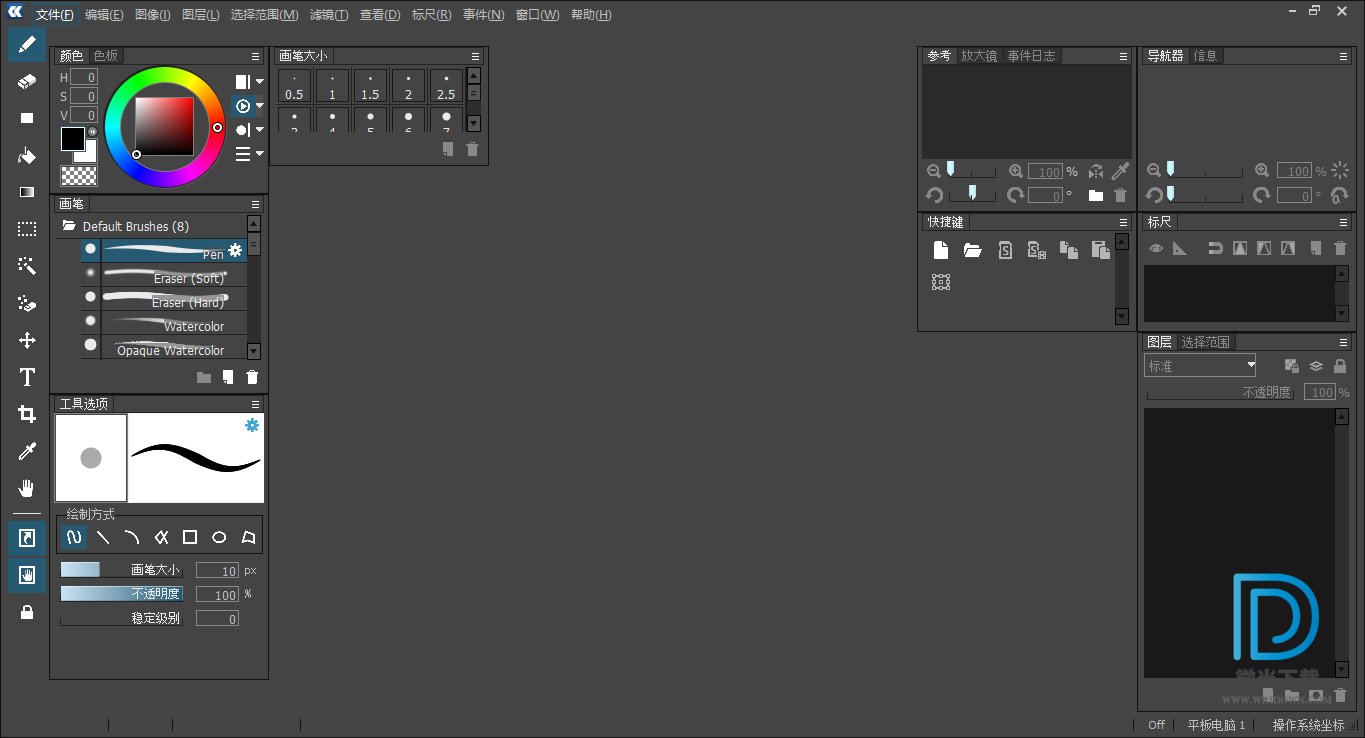Viewport: 1365px width, 738px height.
Task: Switch to the 色板 tab
Action: tap(106, 56)
